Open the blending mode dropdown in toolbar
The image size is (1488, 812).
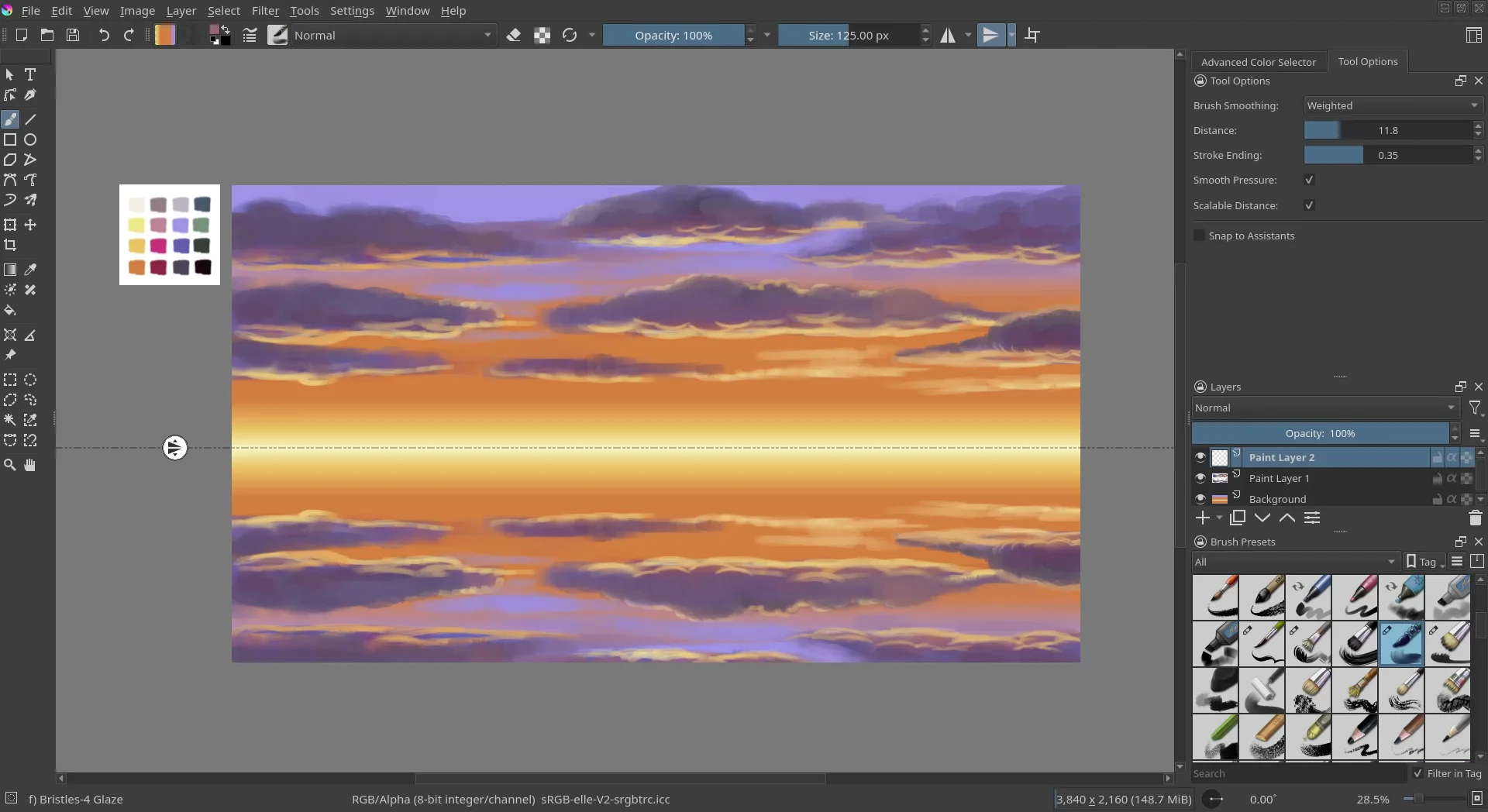pyautogui.click(x=393, y=36)
